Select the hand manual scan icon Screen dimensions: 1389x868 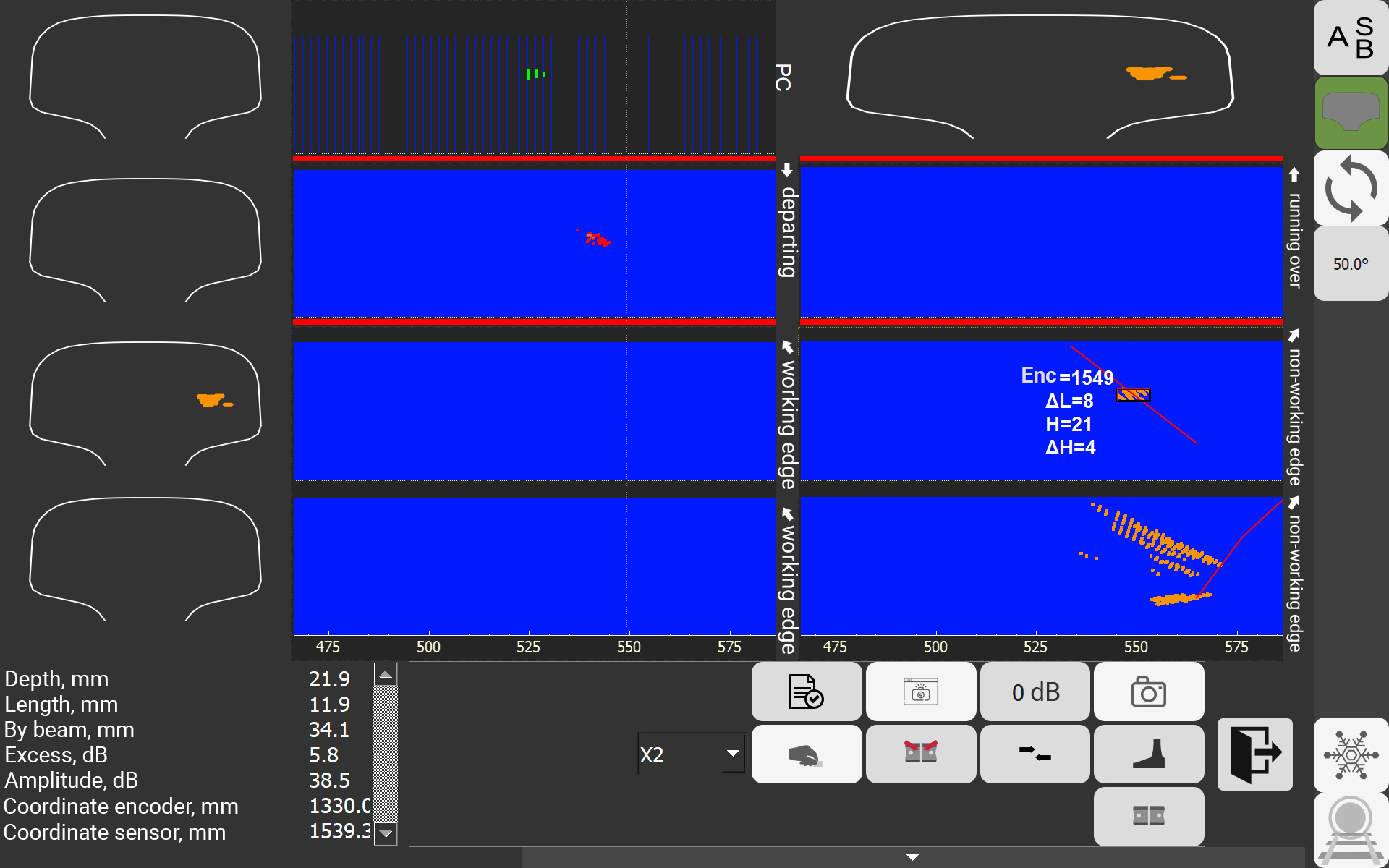806,754
